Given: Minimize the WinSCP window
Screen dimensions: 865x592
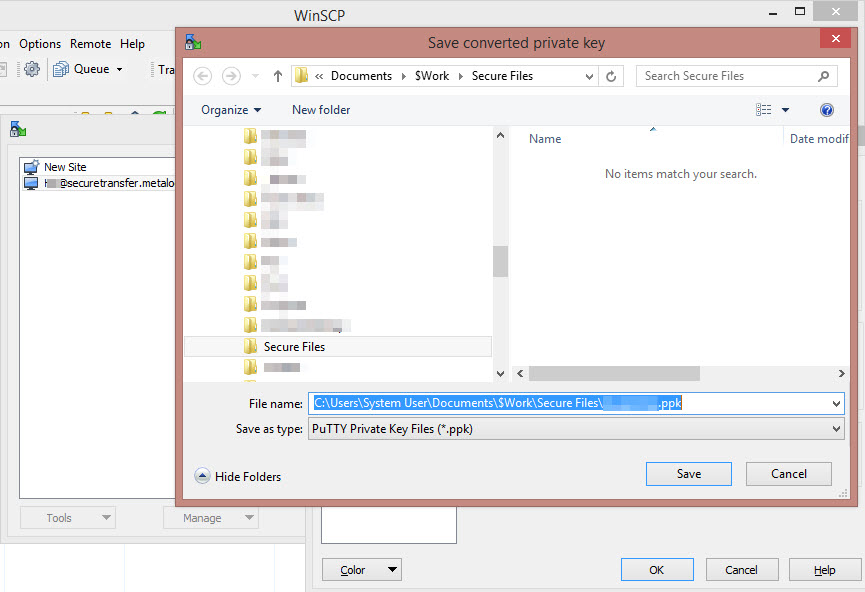Looking at the screenshot, I should click(x=773, y=12).
